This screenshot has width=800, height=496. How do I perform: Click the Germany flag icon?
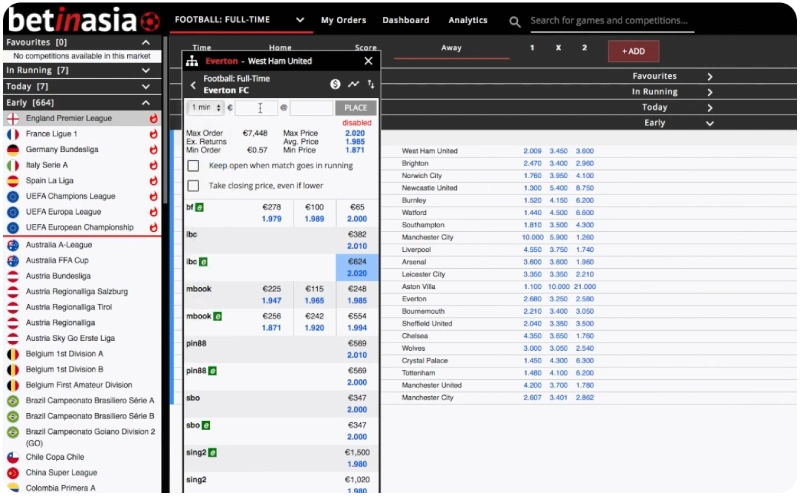click(x=13, y=150)
